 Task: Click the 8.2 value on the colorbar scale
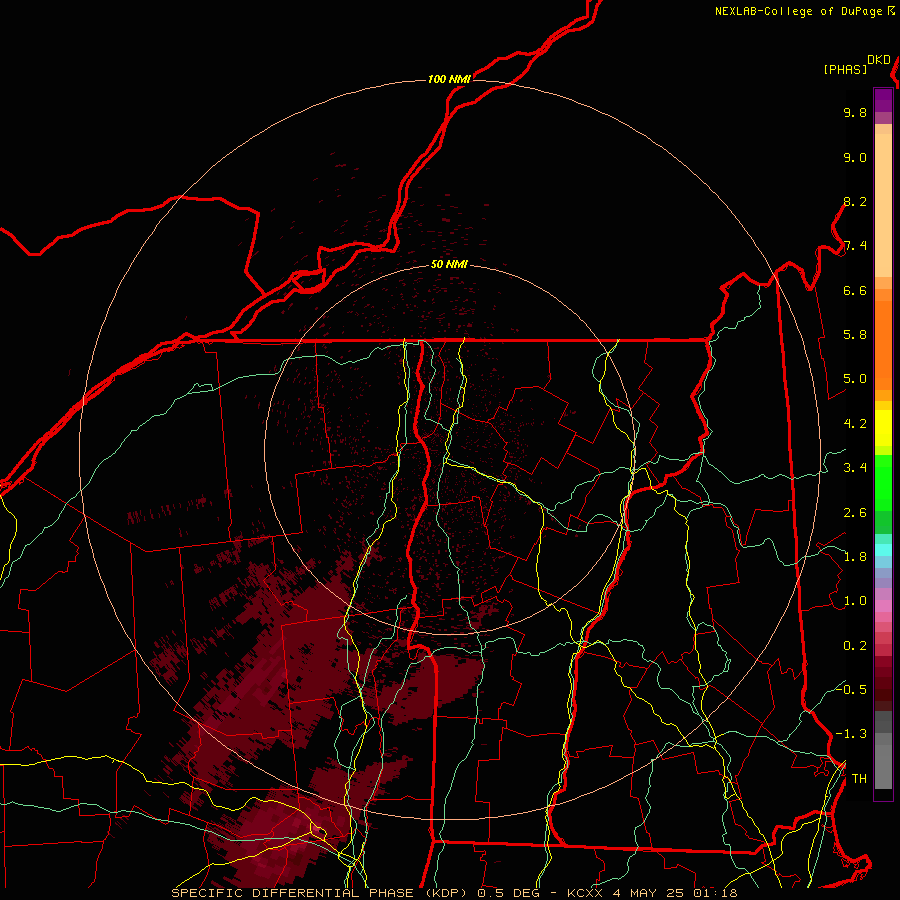point(855,201)
